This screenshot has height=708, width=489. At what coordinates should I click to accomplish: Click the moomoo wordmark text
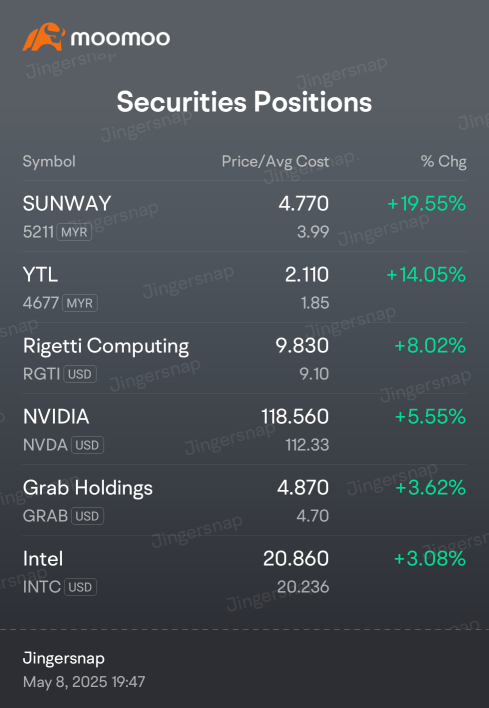(x=121, y=38)
